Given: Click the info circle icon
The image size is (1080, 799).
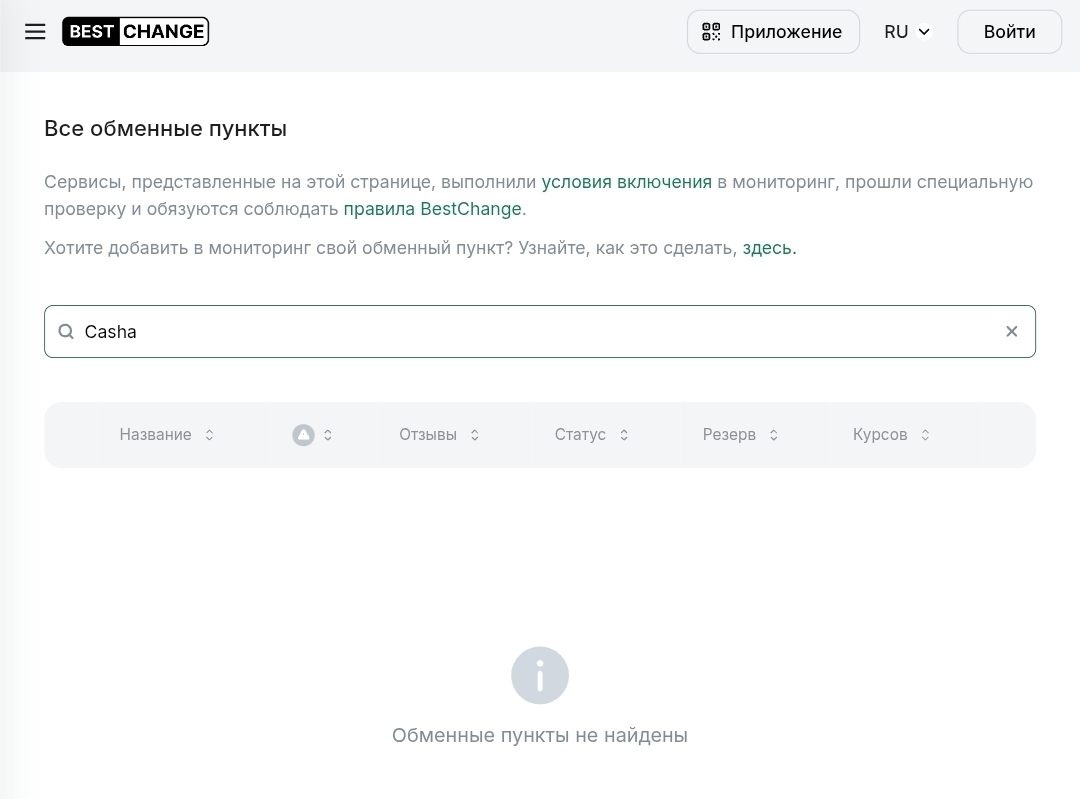Looking at the screenshot, I should click(540, 675).
